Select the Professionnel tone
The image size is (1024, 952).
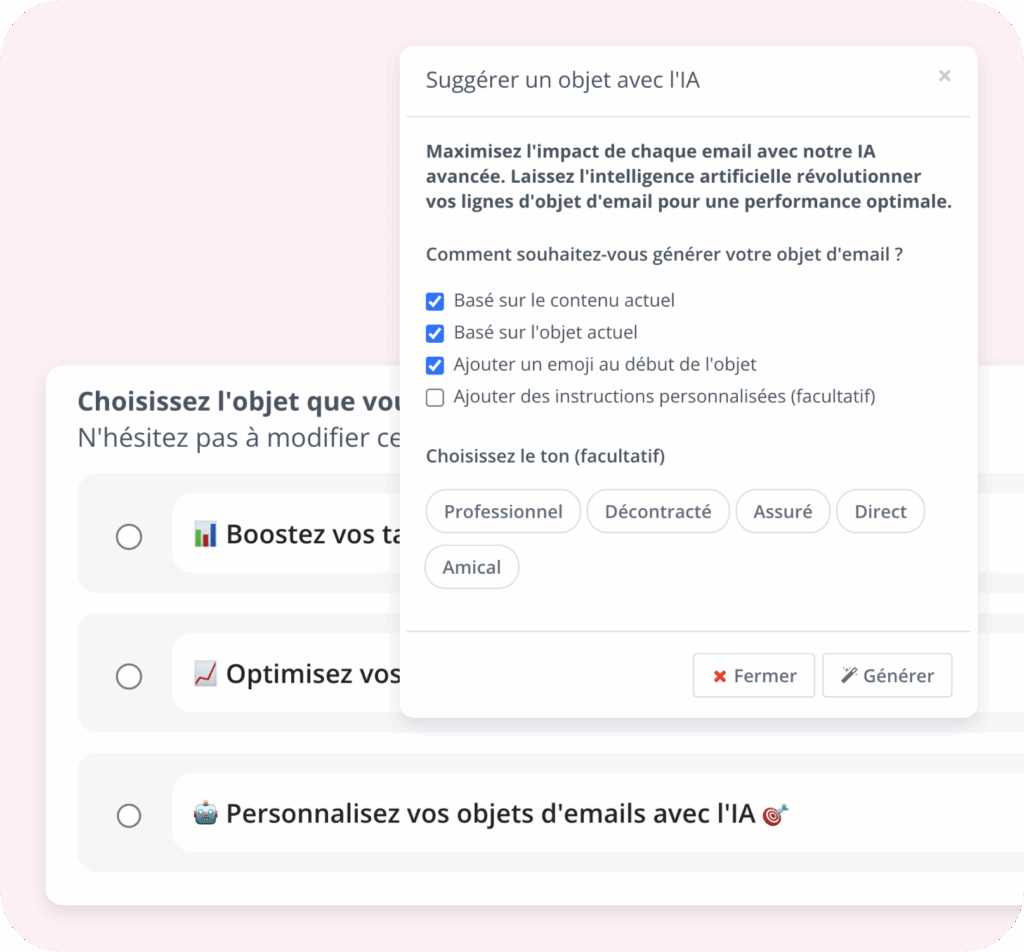(503, 511)
